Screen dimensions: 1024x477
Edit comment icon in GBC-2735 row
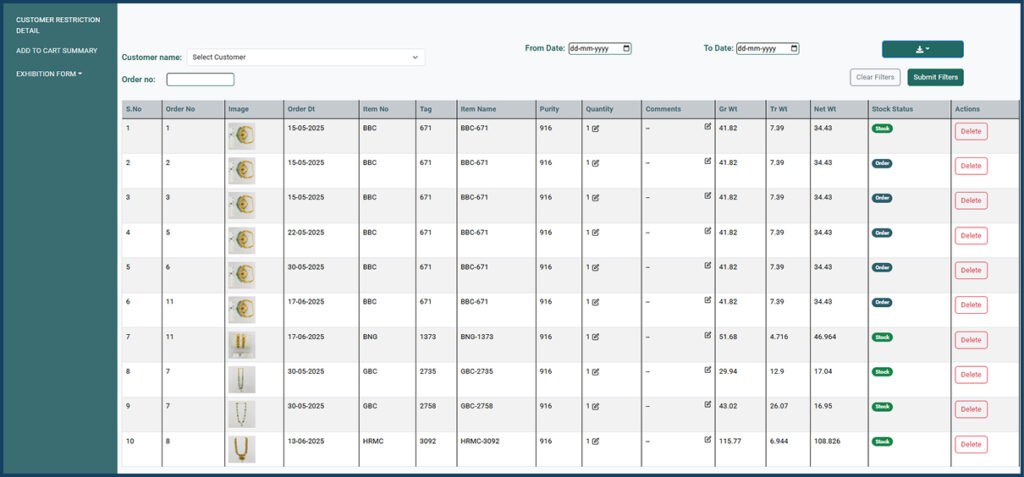[x=707, y=369]
